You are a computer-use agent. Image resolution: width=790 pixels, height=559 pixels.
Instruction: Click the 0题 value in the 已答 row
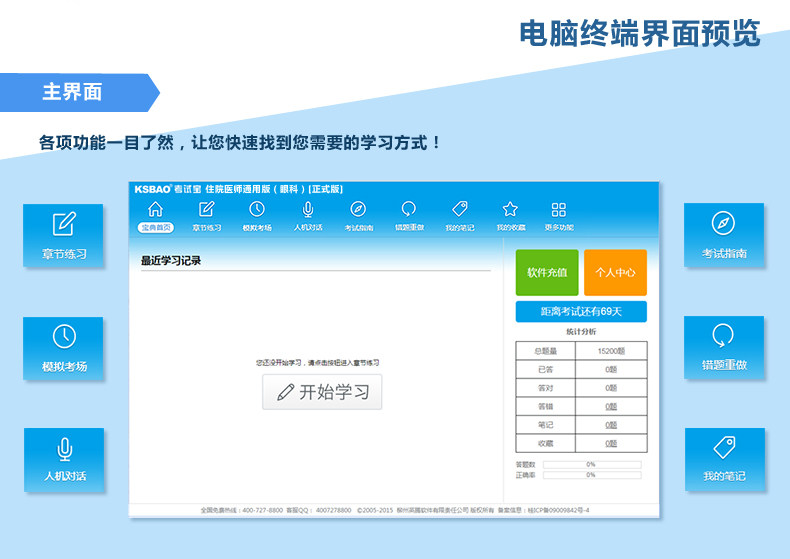pos(611,370)
